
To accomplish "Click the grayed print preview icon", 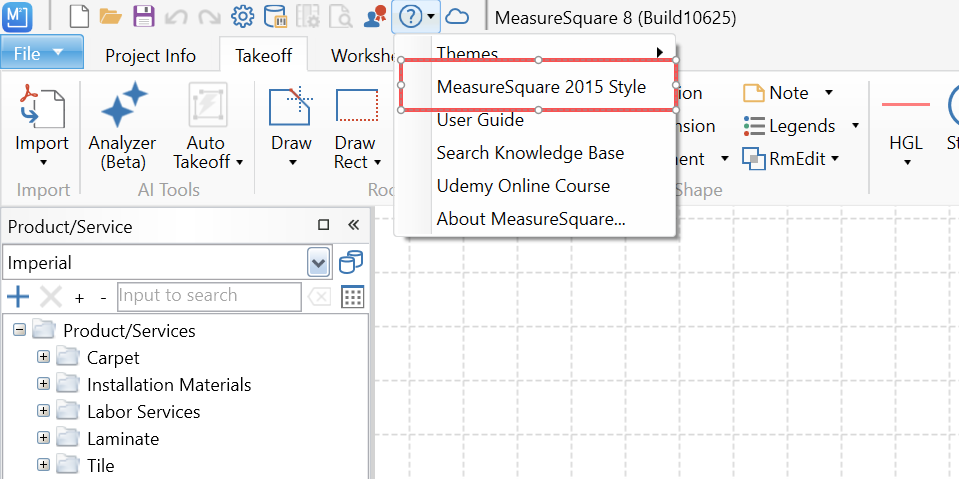I will [341, 17].
